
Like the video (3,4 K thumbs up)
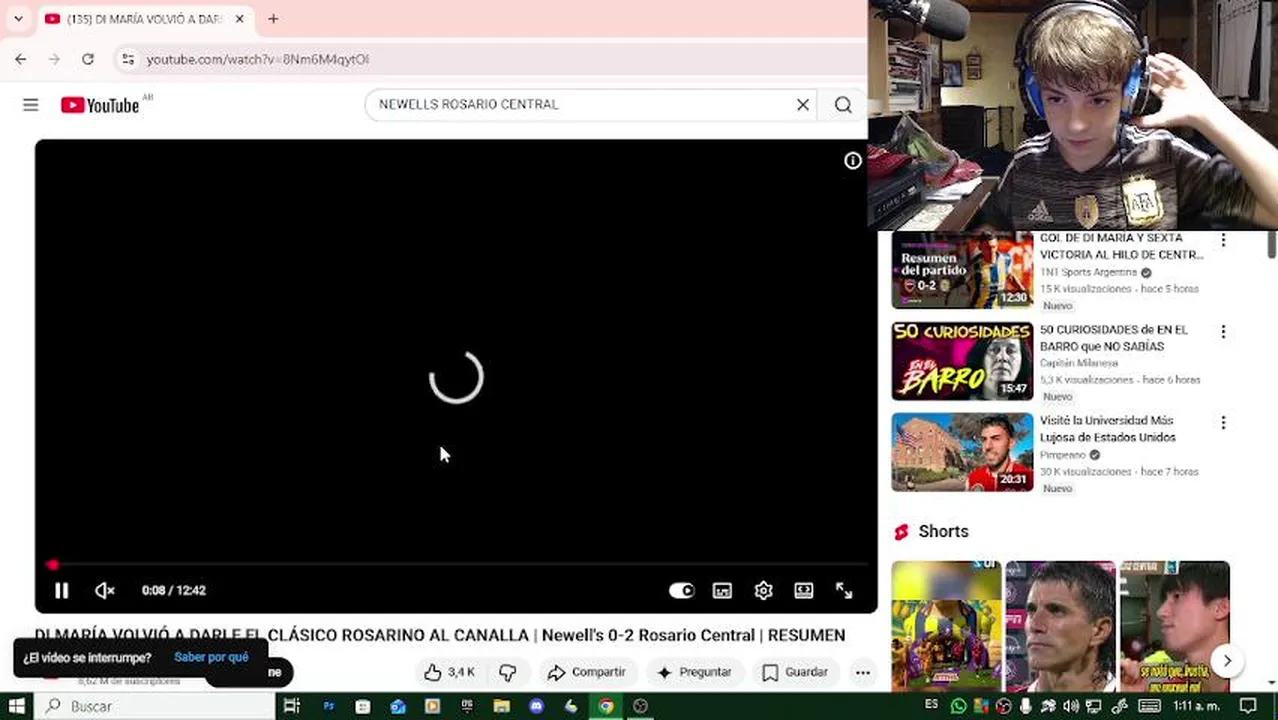click(450, 672)
